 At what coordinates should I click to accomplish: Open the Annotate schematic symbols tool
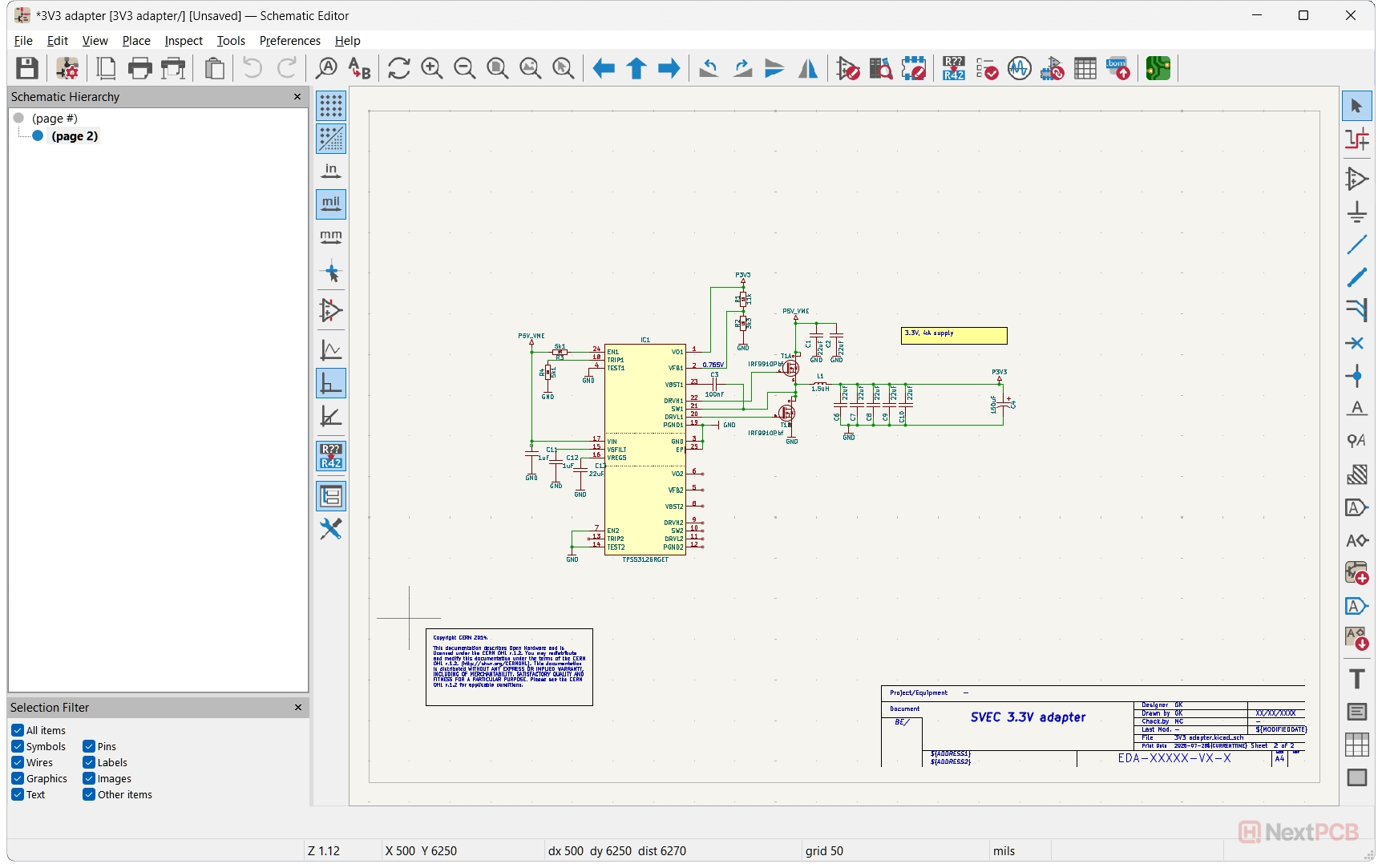pos(953,69)
